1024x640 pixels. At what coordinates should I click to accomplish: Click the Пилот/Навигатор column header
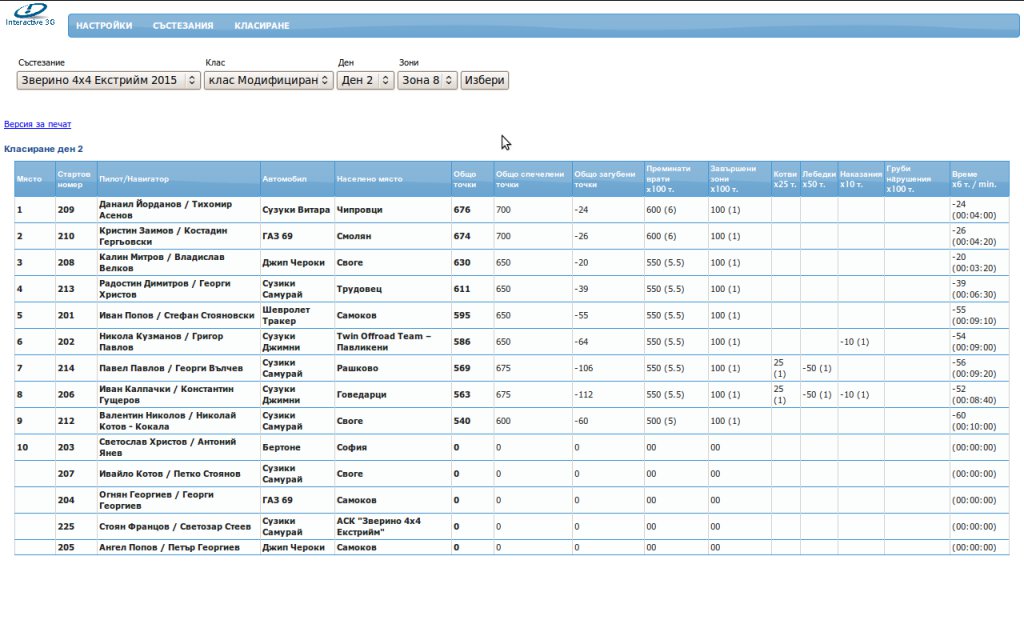134,179
